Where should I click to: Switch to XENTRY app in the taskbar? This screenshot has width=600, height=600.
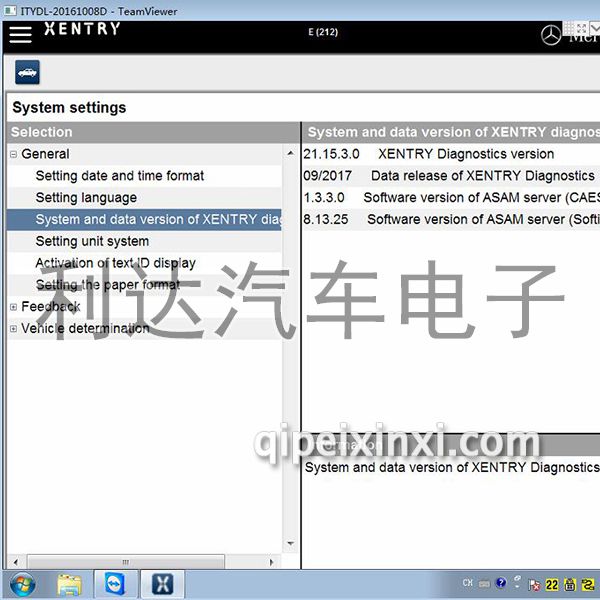pyautogui.click(x=162, y=584)
